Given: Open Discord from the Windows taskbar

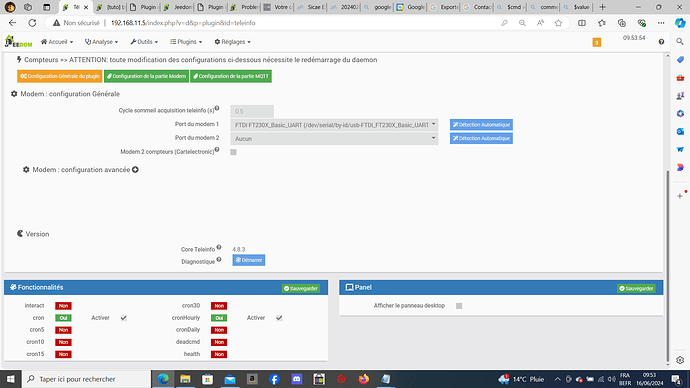Looking at the screenshot, I should tap(297, 379).
